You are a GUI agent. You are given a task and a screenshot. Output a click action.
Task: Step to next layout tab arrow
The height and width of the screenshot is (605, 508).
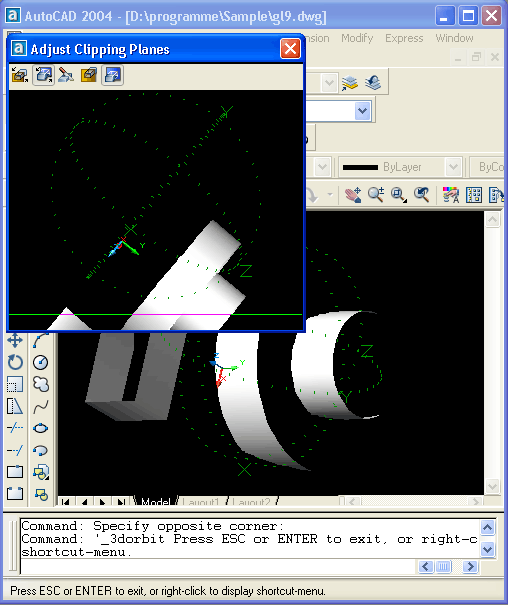click(x=103, y=502)
